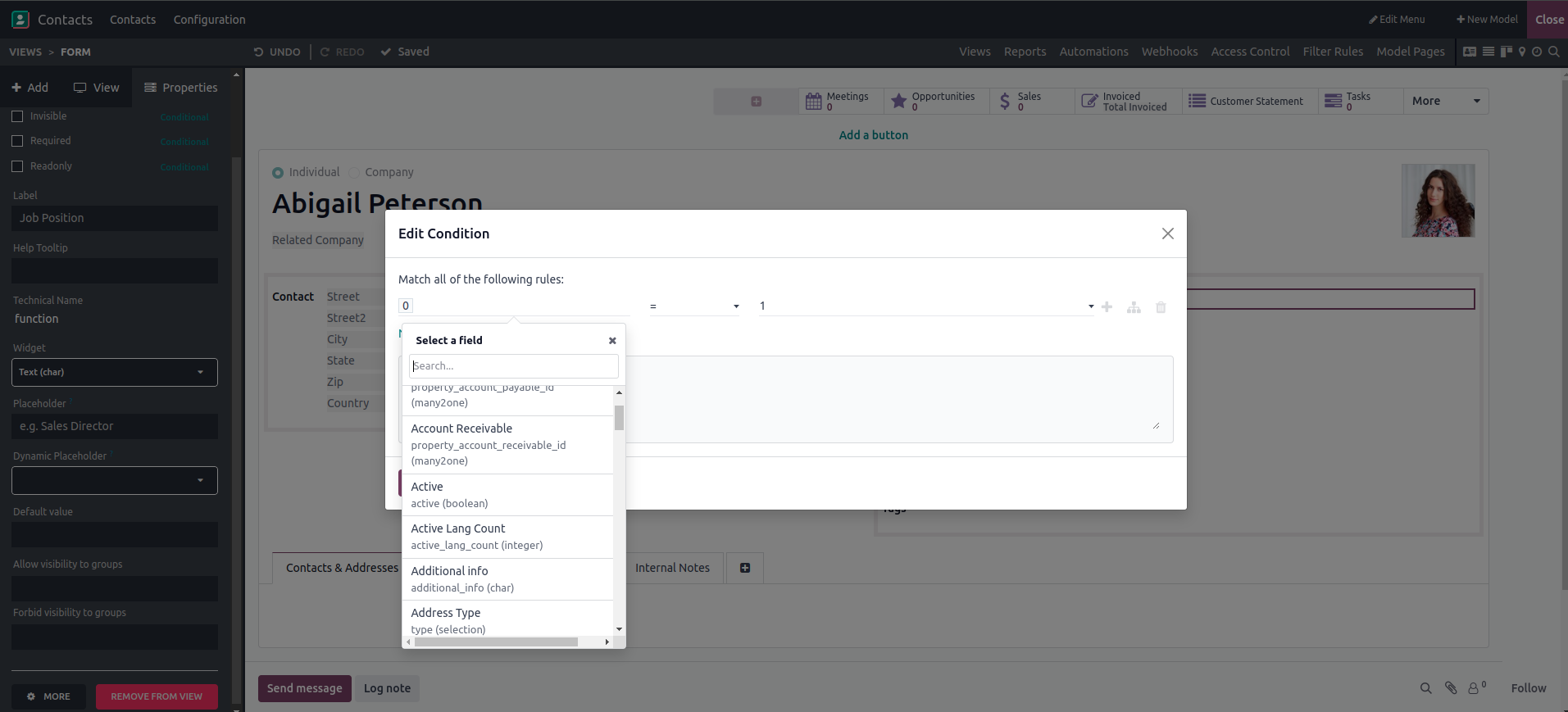Click the New Model button
The width and height of the screenshot is (1568, 712).
[1487, 20]
